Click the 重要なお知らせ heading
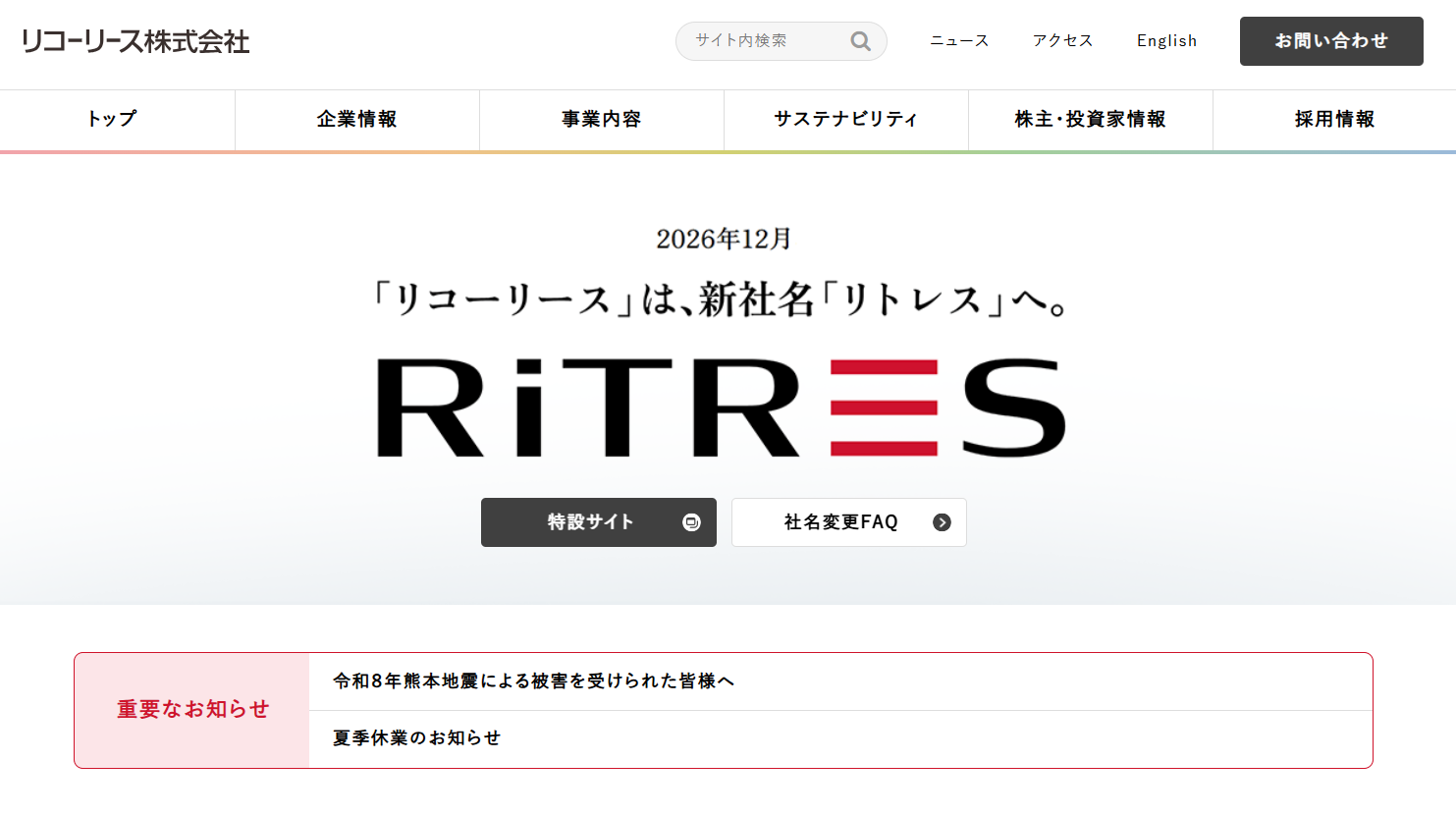1456x816 pixels. coord(192,710)
